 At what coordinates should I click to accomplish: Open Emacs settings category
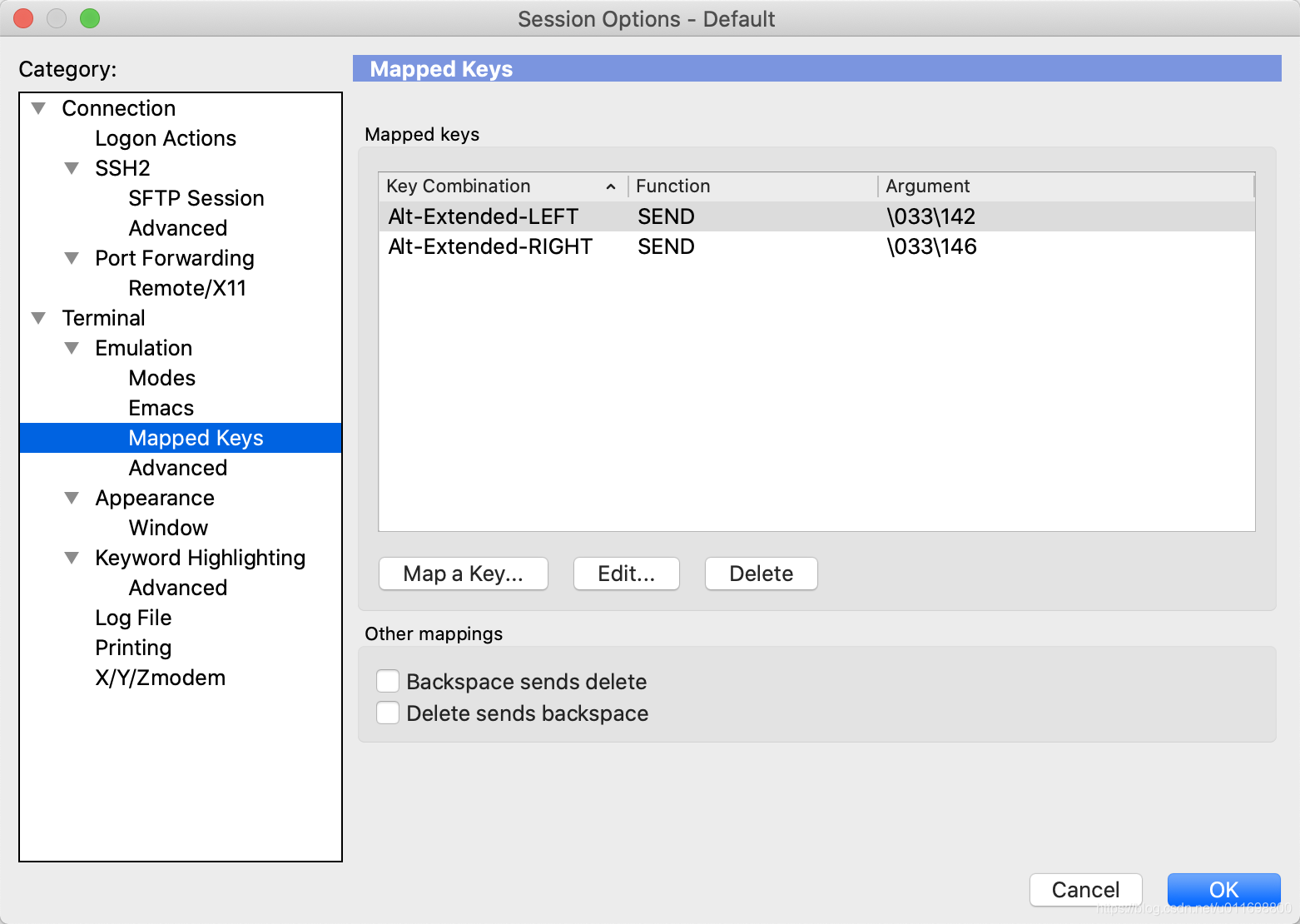161,408
